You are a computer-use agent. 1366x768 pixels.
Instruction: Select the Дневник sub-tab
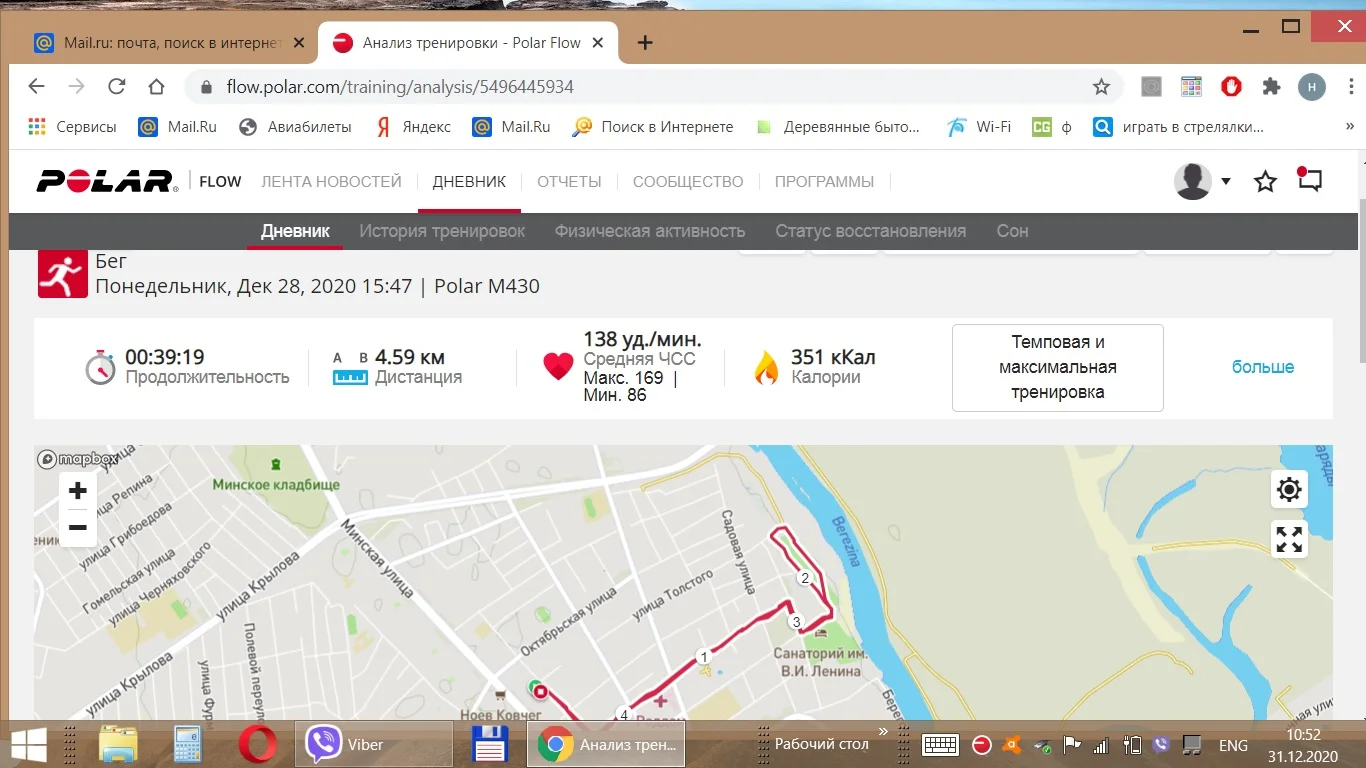tap(295, 231)
